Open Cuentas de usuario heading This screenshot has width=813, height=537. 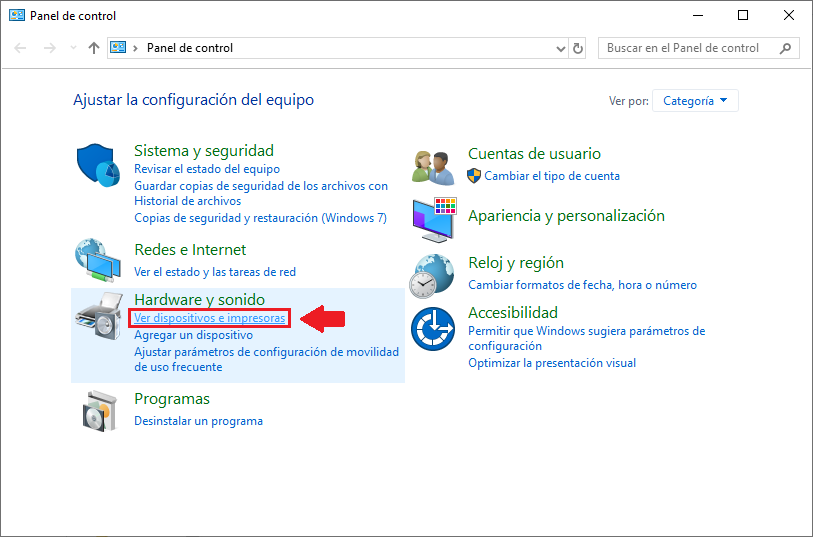pos(535,153)
